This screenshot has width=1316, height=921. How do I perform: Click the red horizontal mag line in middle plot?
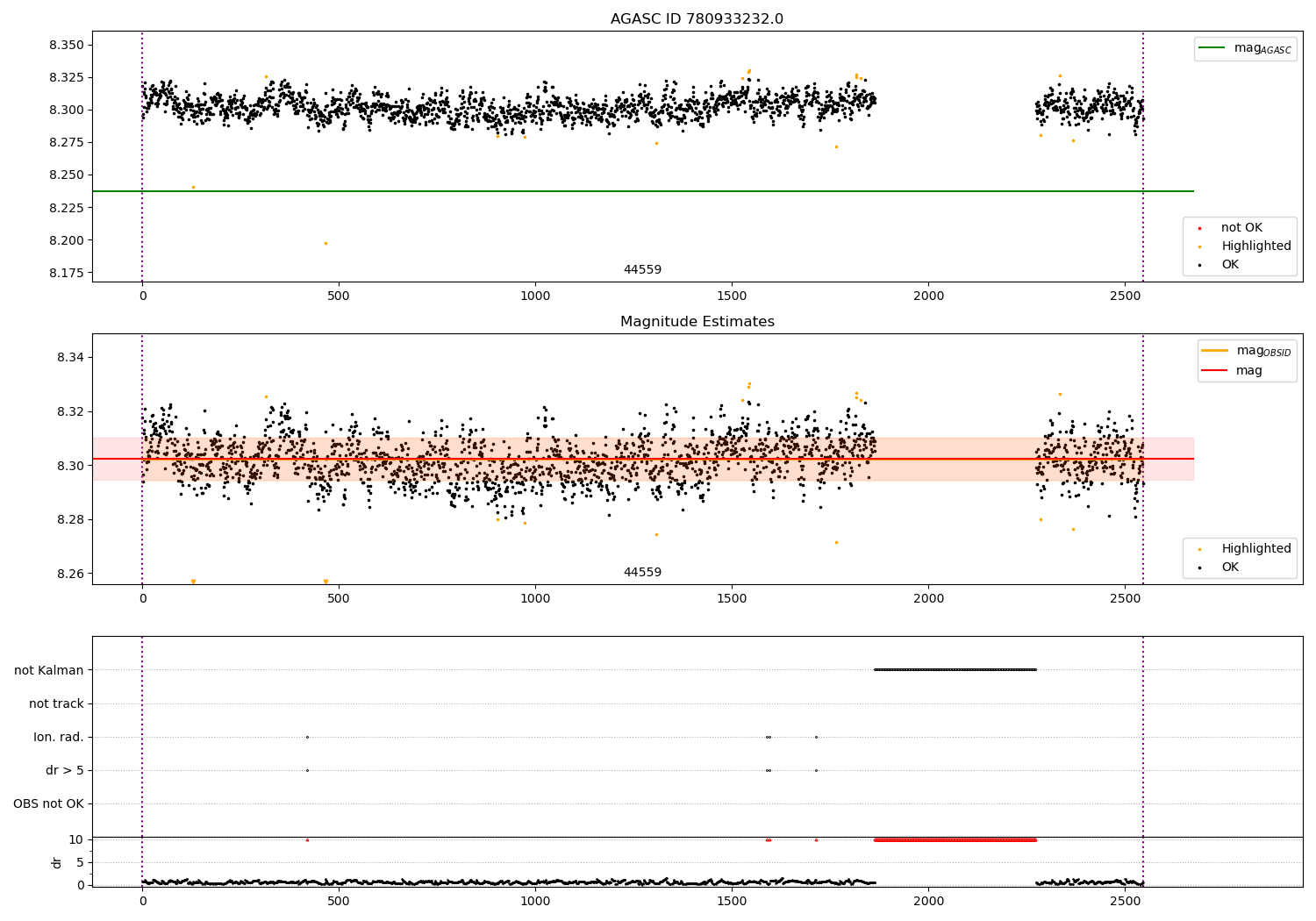coord(643,459)
